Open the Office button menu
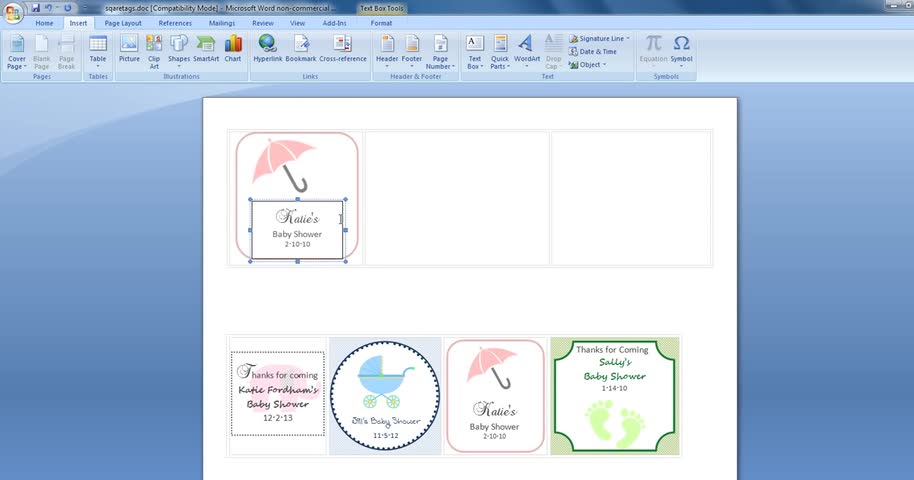 [x=12, y=12]
